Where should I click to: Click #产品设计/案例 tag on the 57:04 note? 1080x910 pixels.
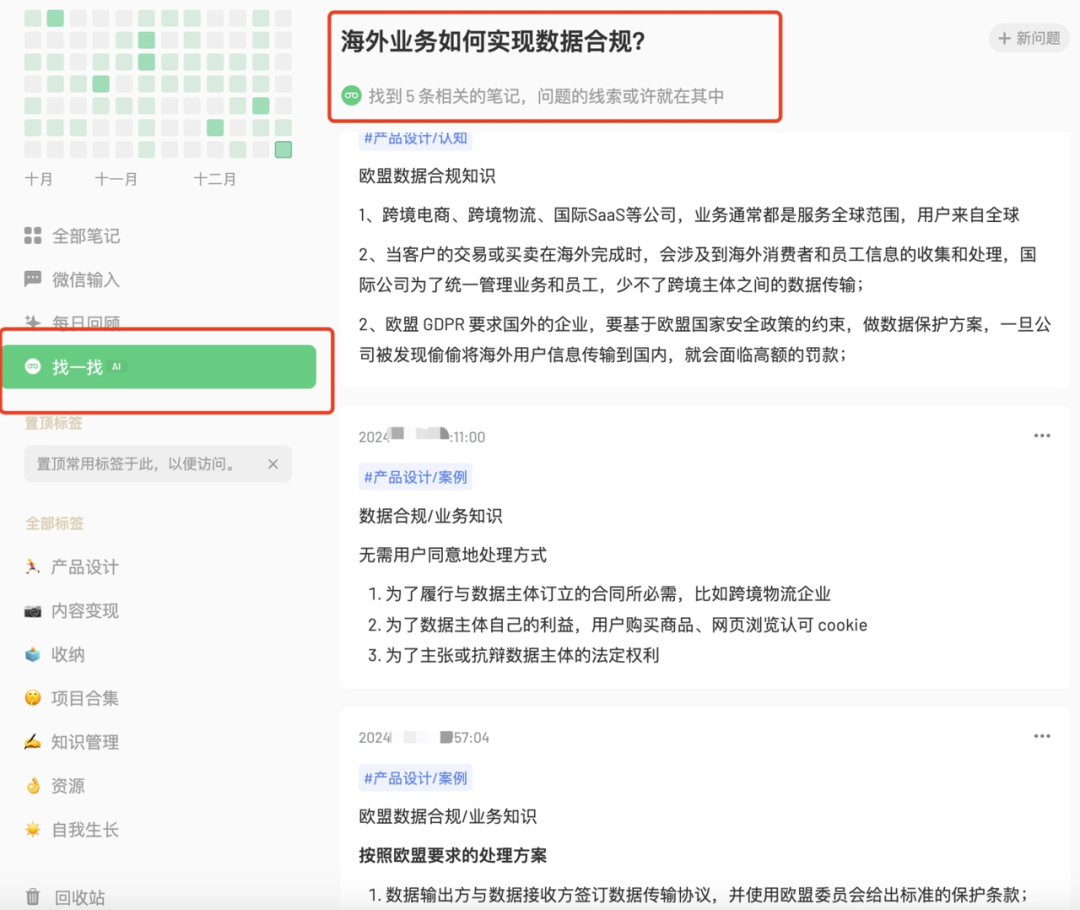tap(415, 778)
